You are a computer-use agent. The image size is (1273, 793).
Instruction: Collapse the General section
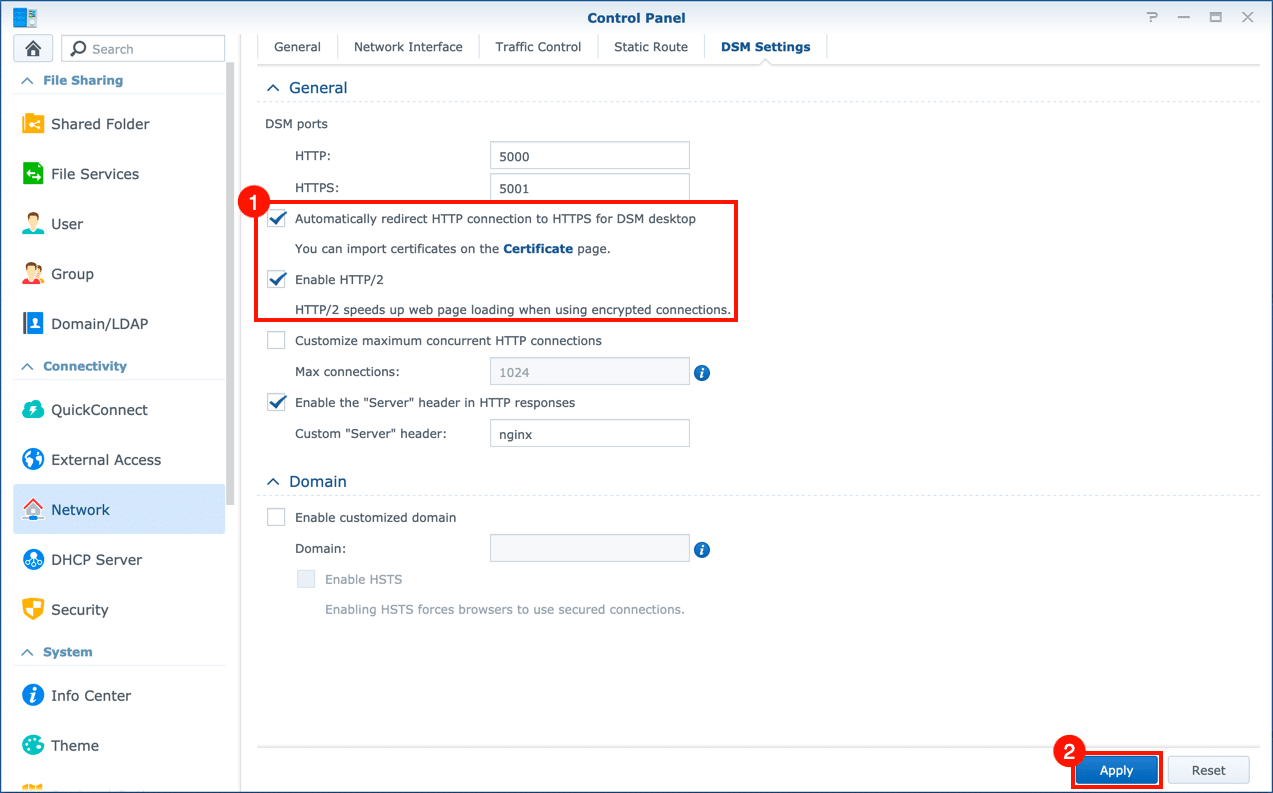click(273, 88)
